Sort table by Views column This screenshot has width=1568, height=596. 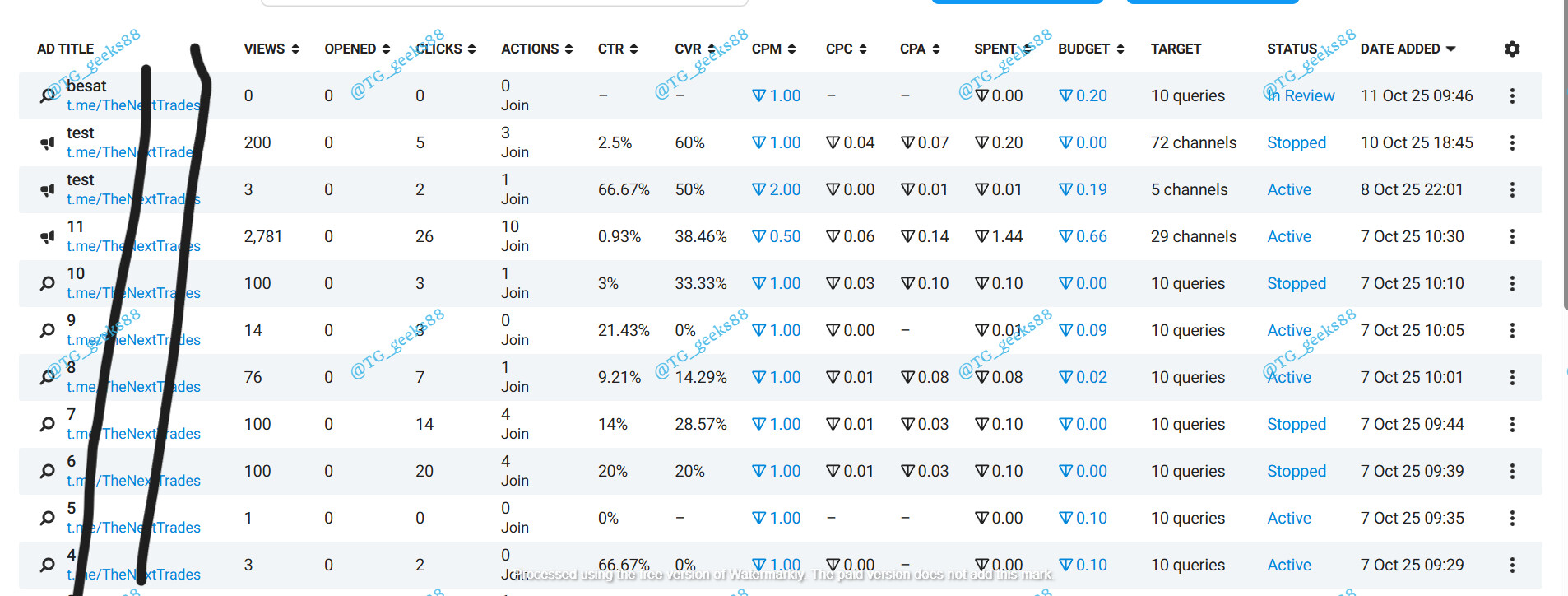[271, 49]
